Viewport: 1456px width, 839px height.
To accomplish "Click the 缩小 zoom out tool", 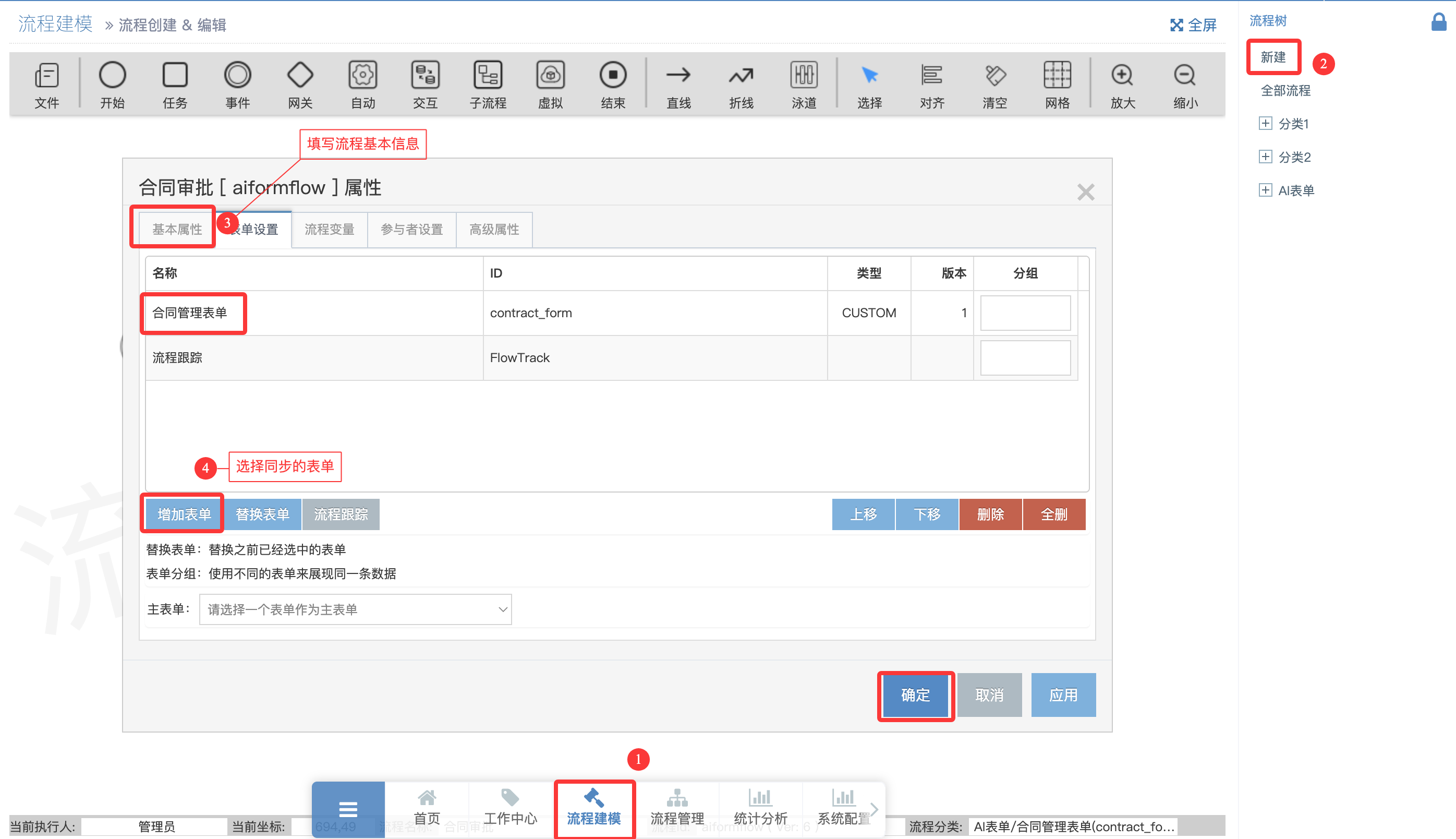I will click(x=1185, y=85).
